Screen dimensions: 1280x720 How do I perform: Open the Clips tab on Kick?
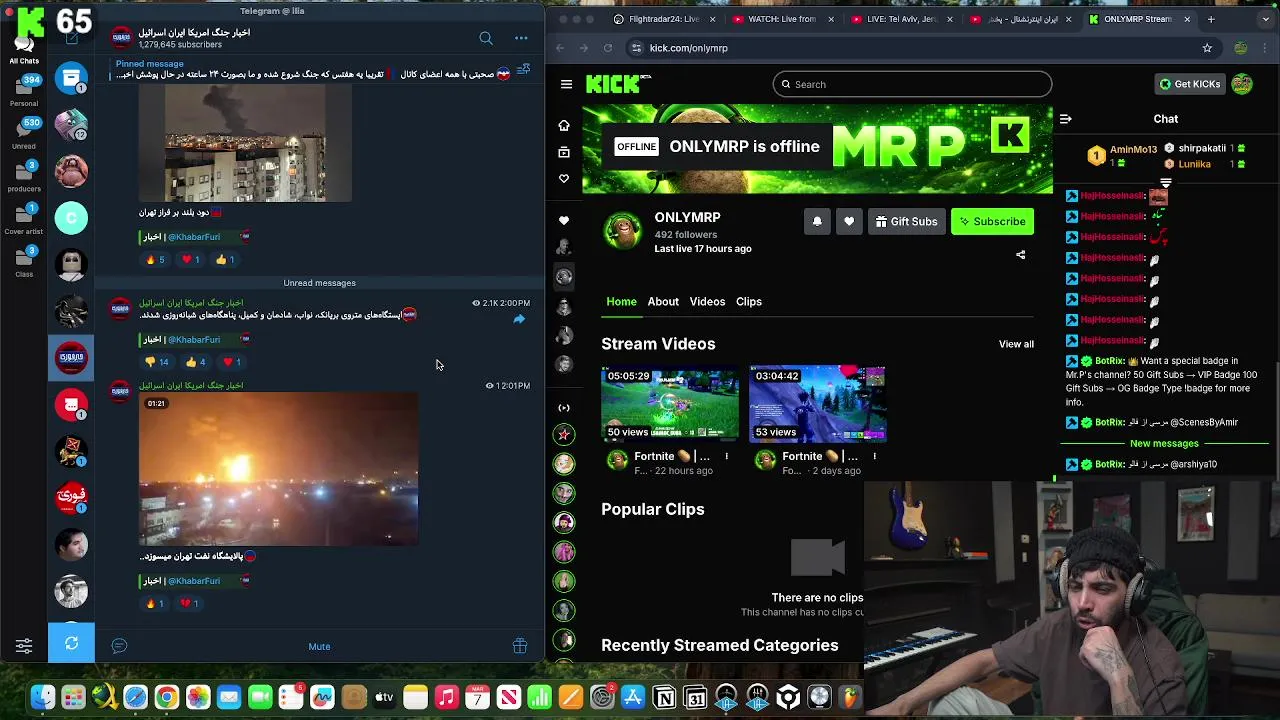[749, 302]
